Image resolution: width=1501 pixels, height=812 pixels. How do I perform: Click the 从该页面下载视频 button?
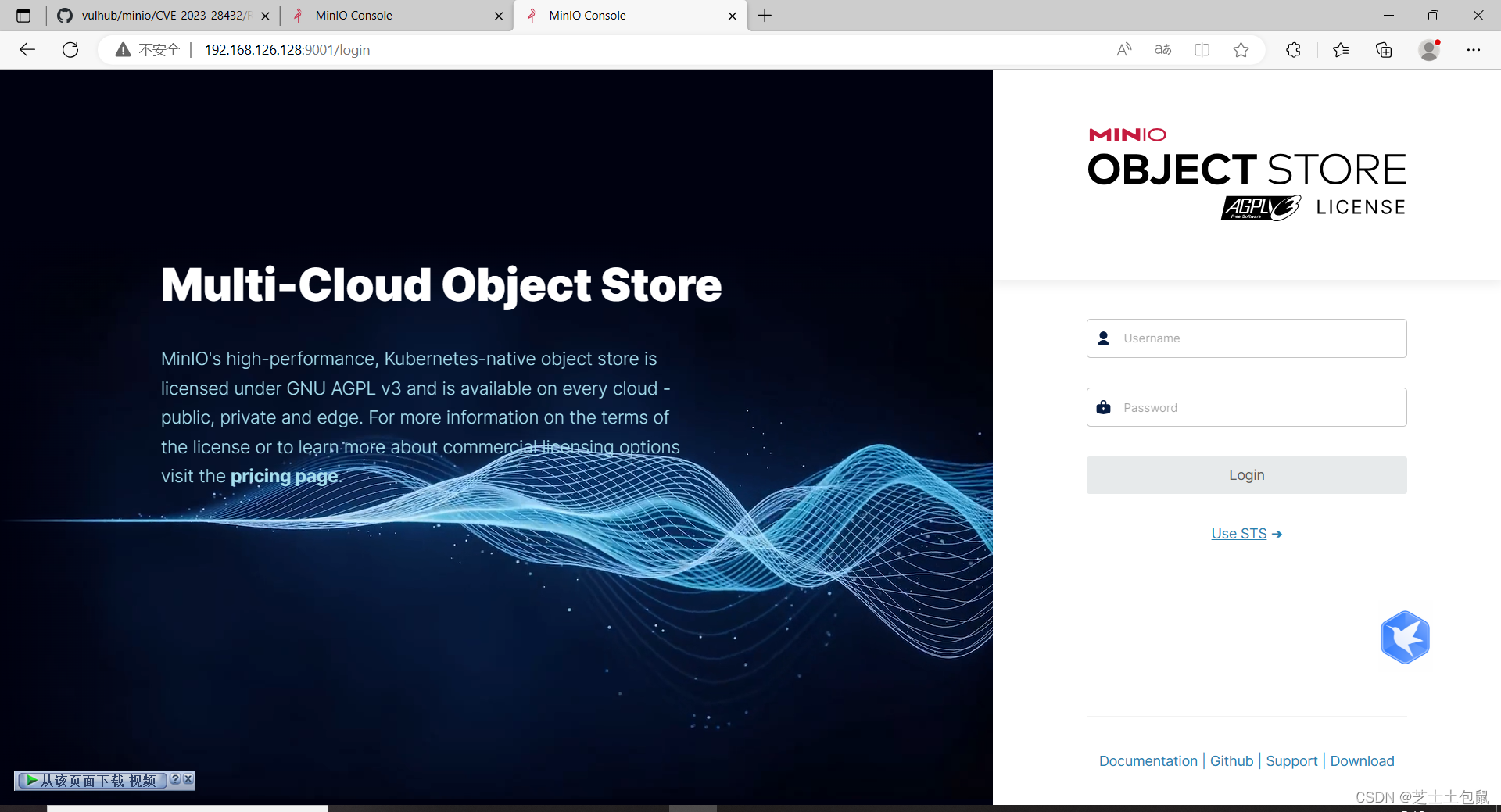point(91,780)
